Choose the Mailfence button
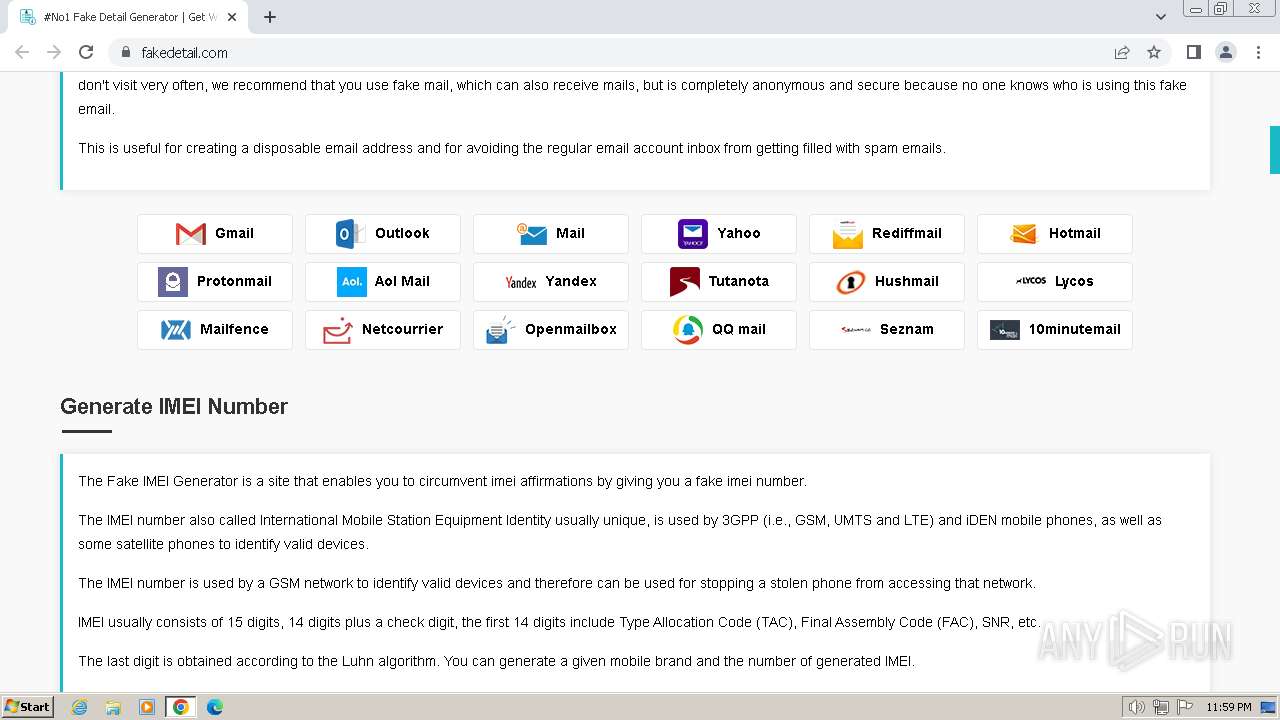Screen dimensions: 1280x720 [215, 329]
